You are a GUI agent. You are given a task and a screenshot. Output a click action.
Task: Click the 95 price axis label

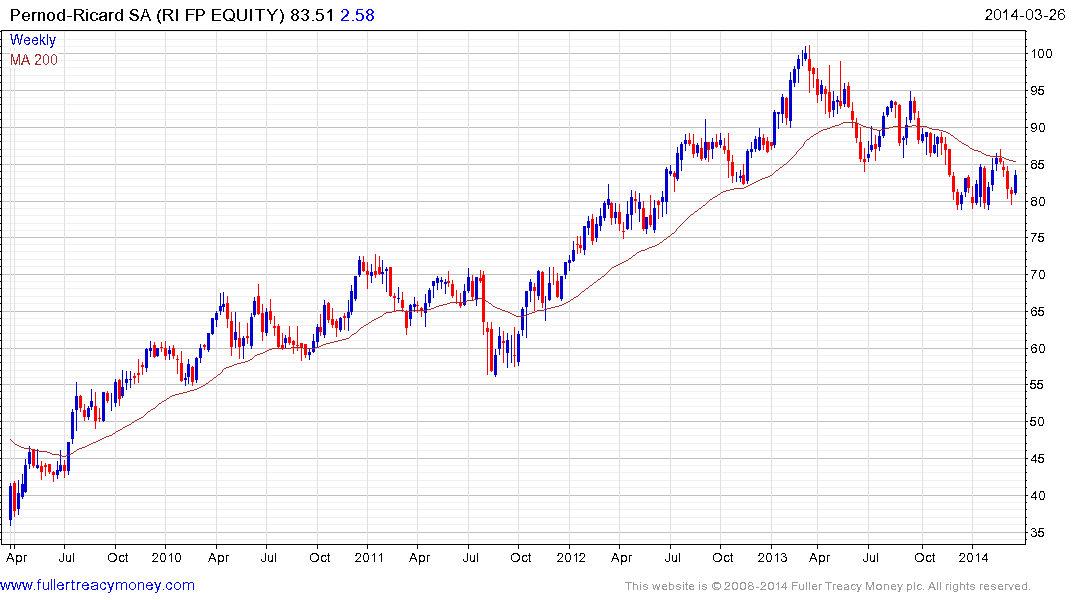tap(1039, 91)
